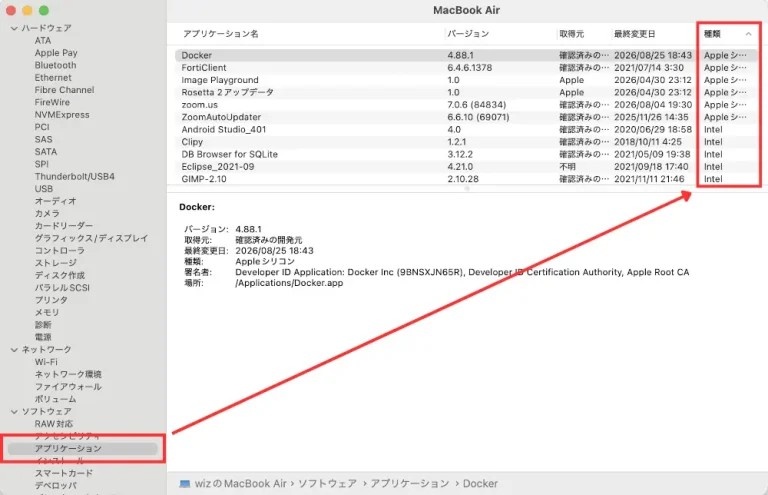Image resolution: width=768 pixels, height=495 pixels.
Task: Click the 種類 column sort arrow
Action: (748, 34)
